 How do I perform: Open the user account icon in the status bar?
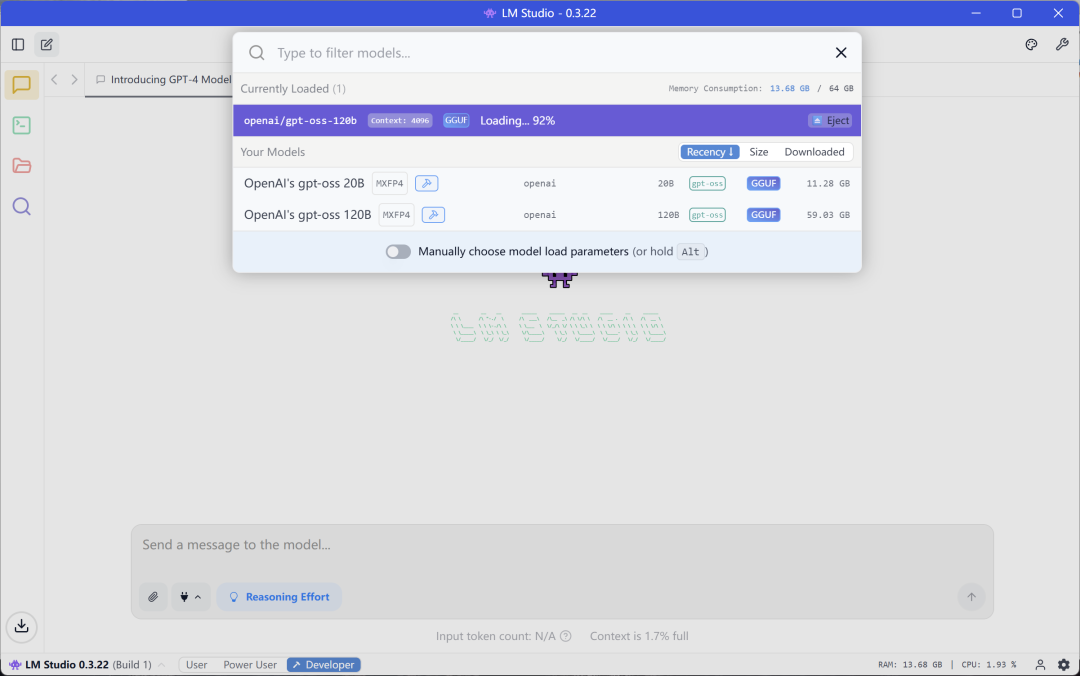coord(1040,665)
